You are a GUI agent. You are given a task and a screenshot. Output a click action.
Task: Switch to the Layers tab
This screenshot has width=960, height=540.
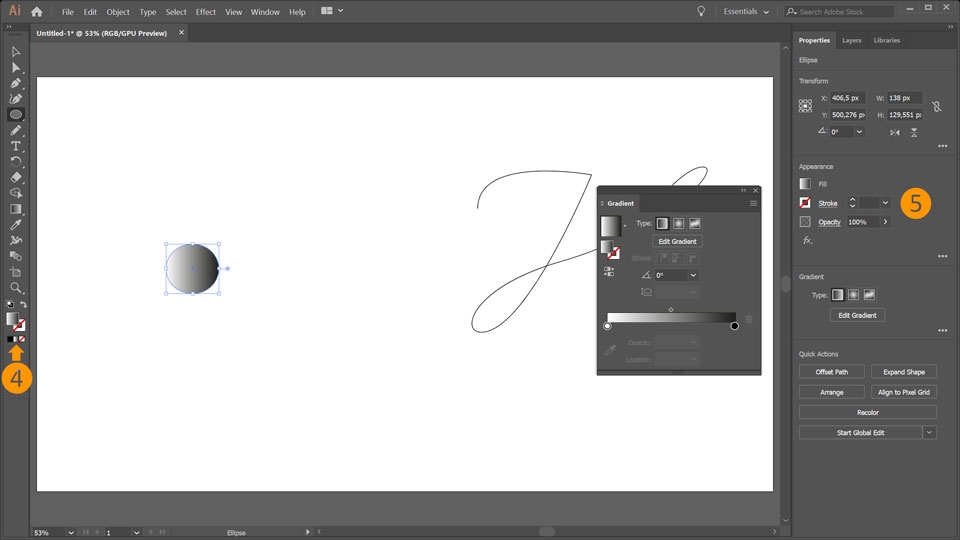point(852,40)
